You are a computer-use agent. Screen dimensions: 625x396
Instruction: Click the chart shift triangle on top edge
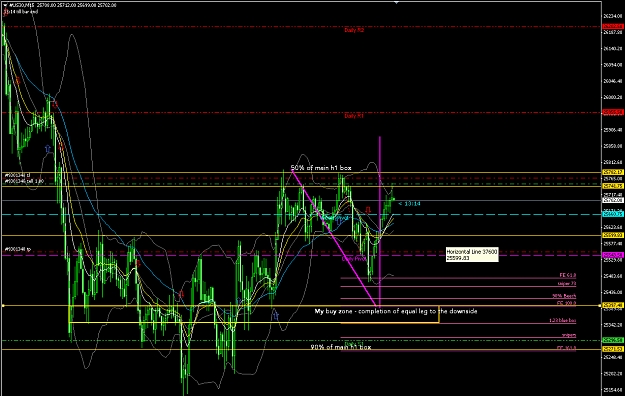396,3
